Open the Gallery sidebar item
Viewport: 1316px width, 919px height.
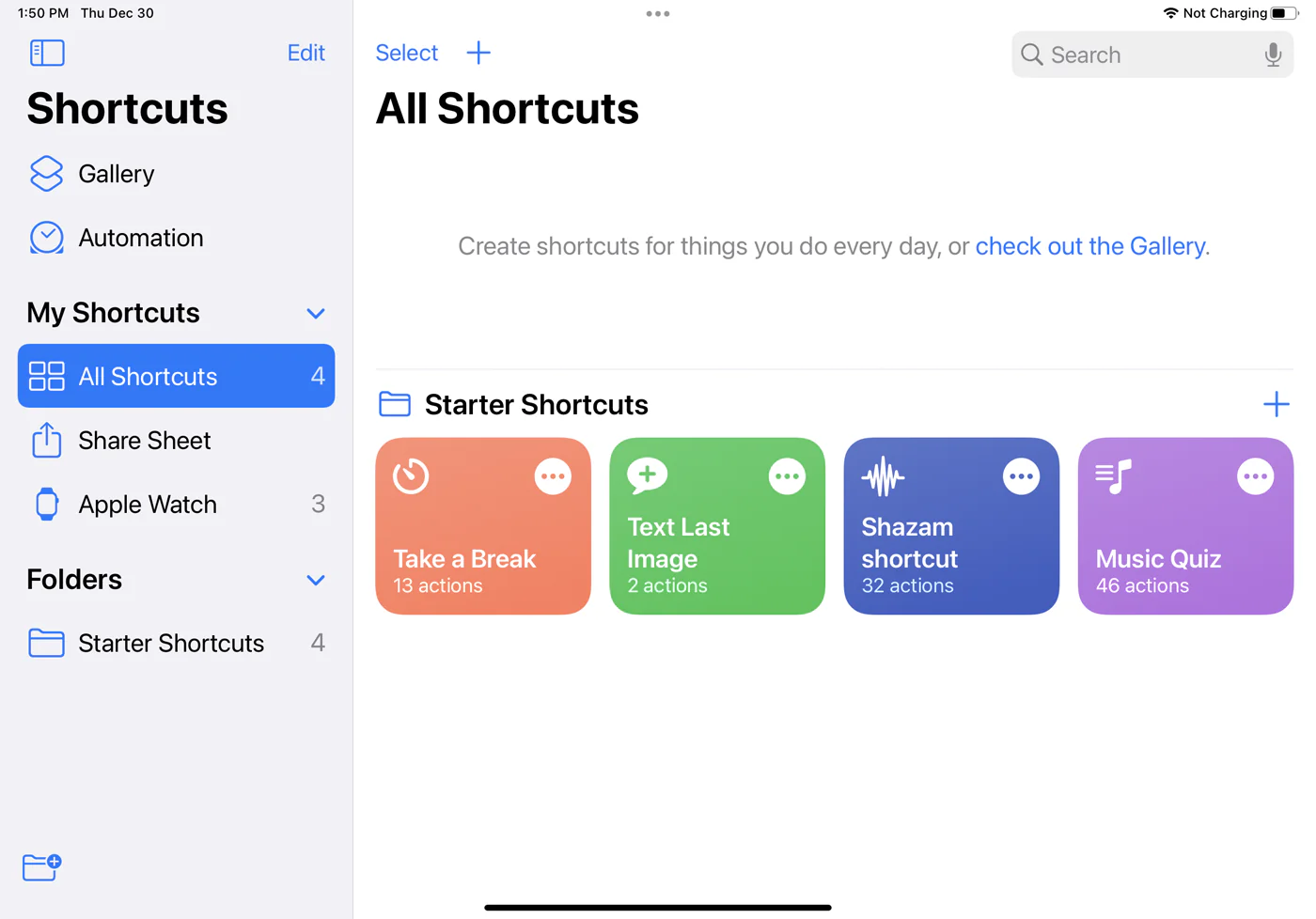pos(116,174)
